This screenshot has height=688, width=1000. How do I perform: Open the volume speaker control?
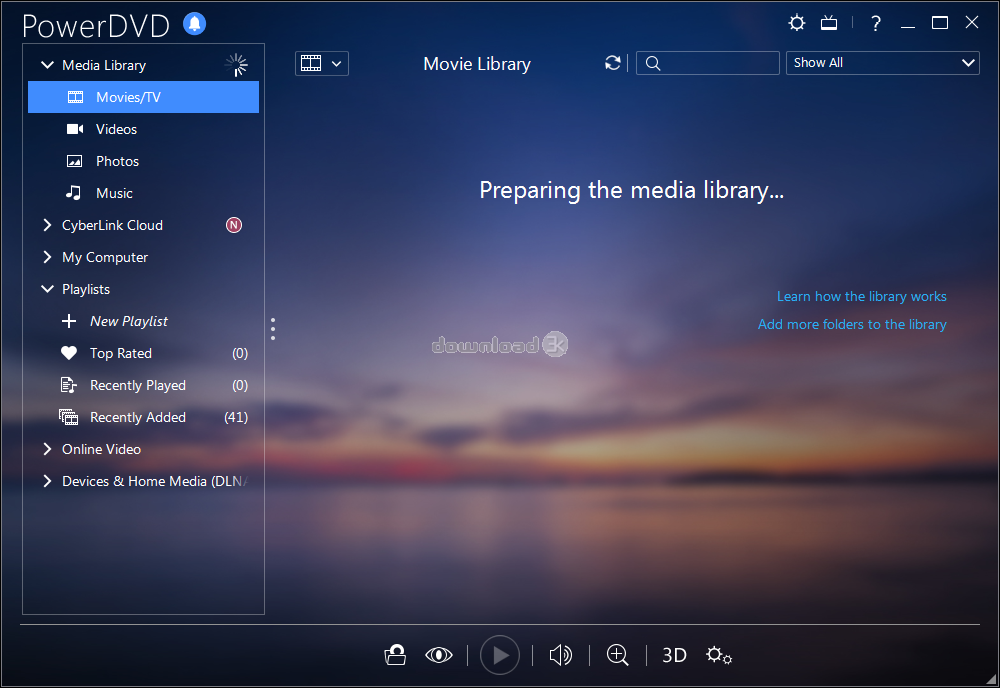coord(560,655)
